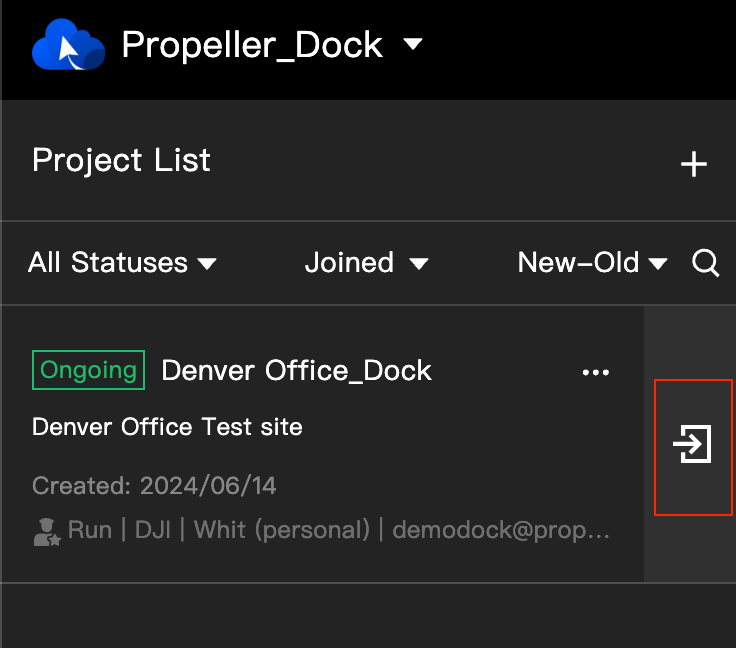Open the three-dot menu for Denver Office_Dock
The width and height of the screenshot is (736, 648).
click(596, 373)
